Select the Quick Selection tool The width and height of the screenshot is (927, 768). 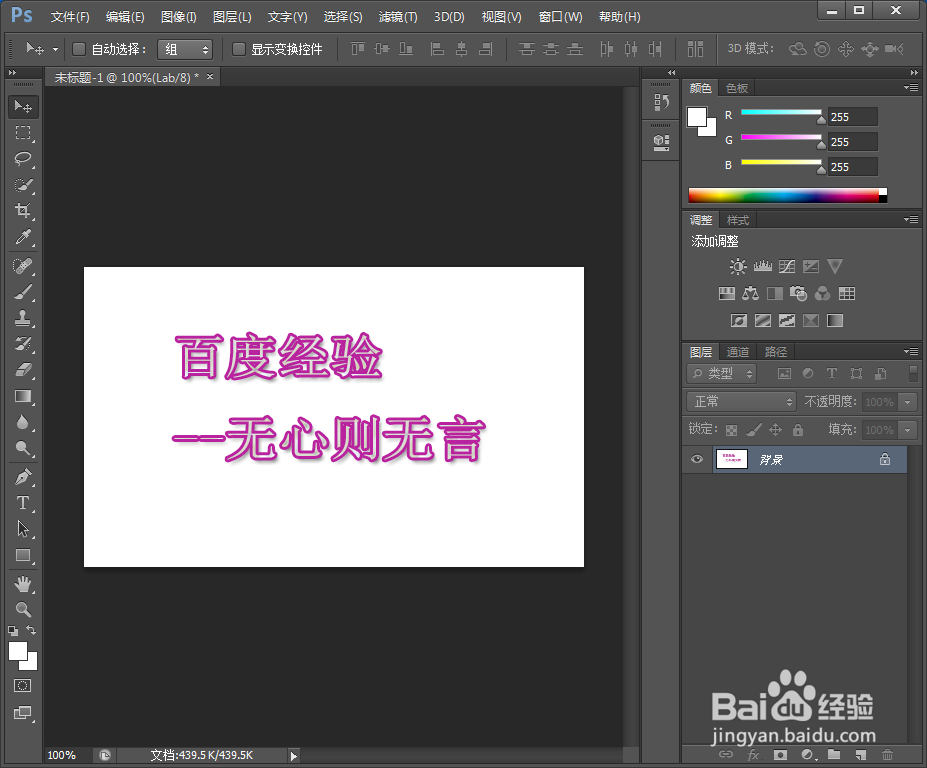[x=23, y=184]
